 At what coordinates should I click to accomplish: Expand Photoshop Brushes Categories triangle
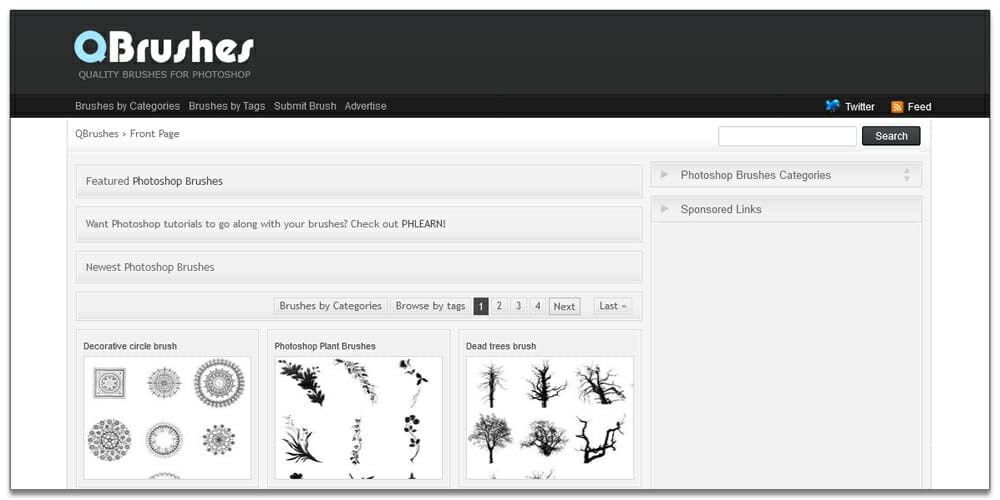pos(665,174)
